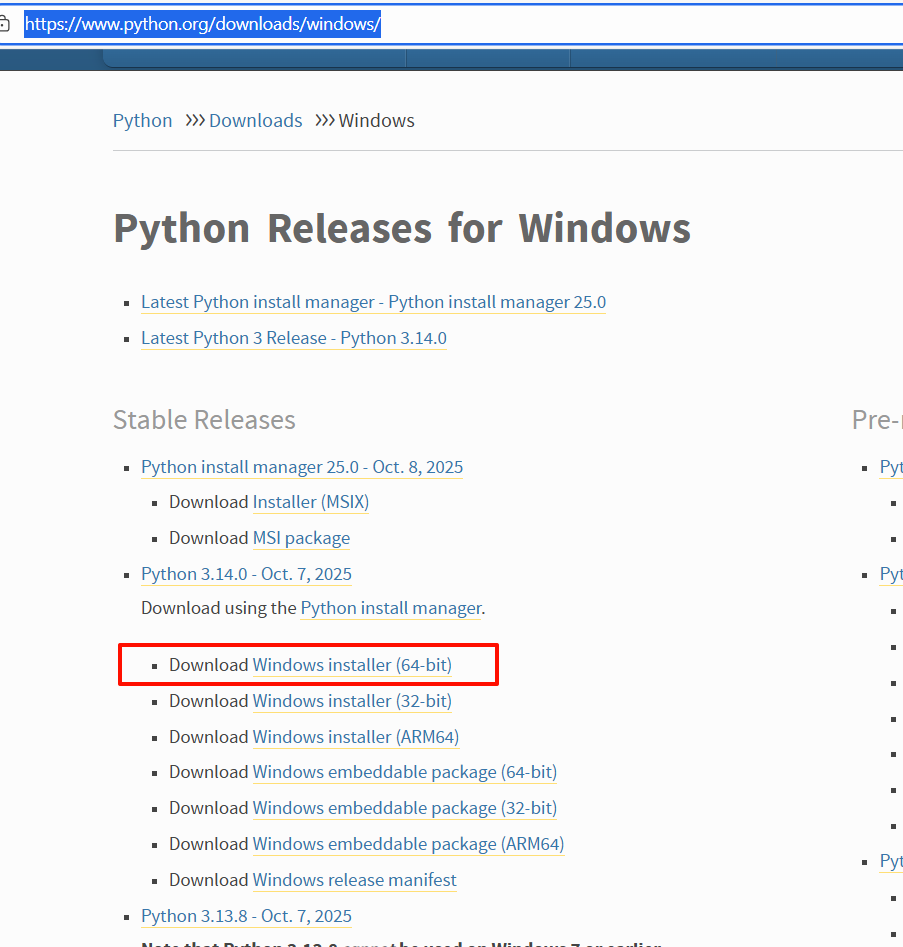This screenshot has height=947, width=903.
Task: Open the Python 3.14.0 - Oct. 7, 2025 release
Action: [246, 574]
